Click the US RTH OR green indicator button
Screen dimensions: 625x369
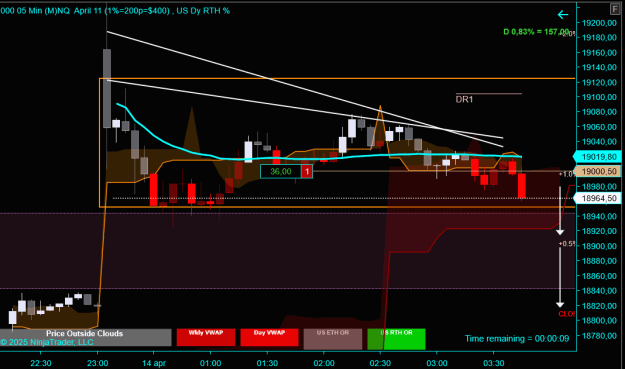pos(396,339)
